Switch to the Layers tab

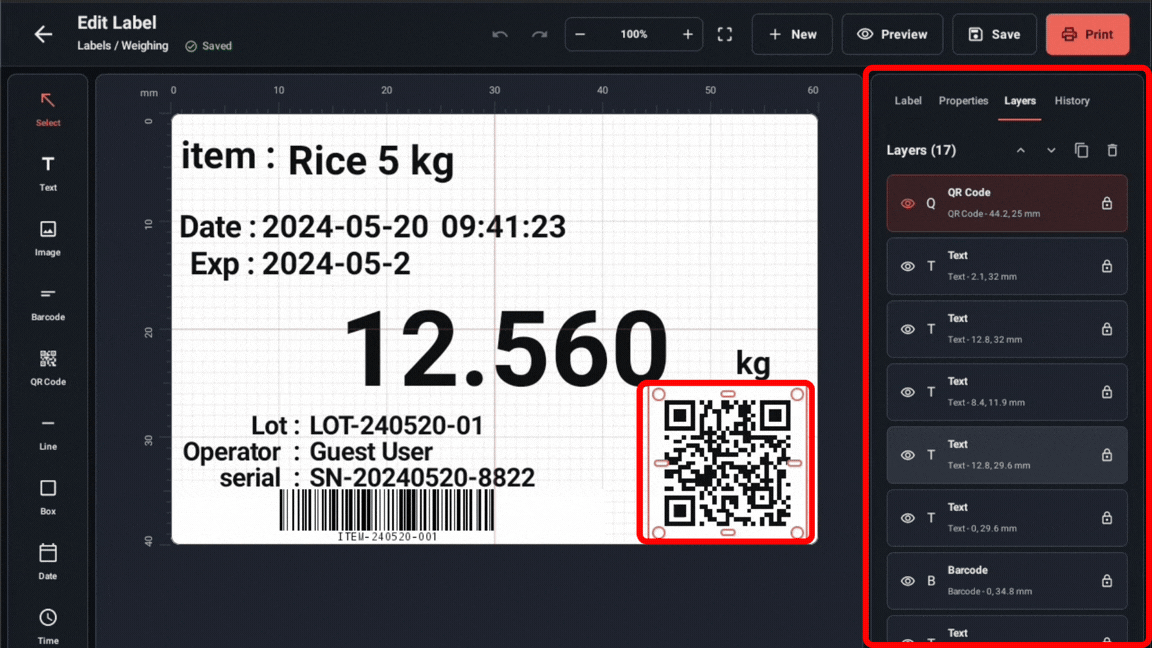click(x=1020, y=101)
